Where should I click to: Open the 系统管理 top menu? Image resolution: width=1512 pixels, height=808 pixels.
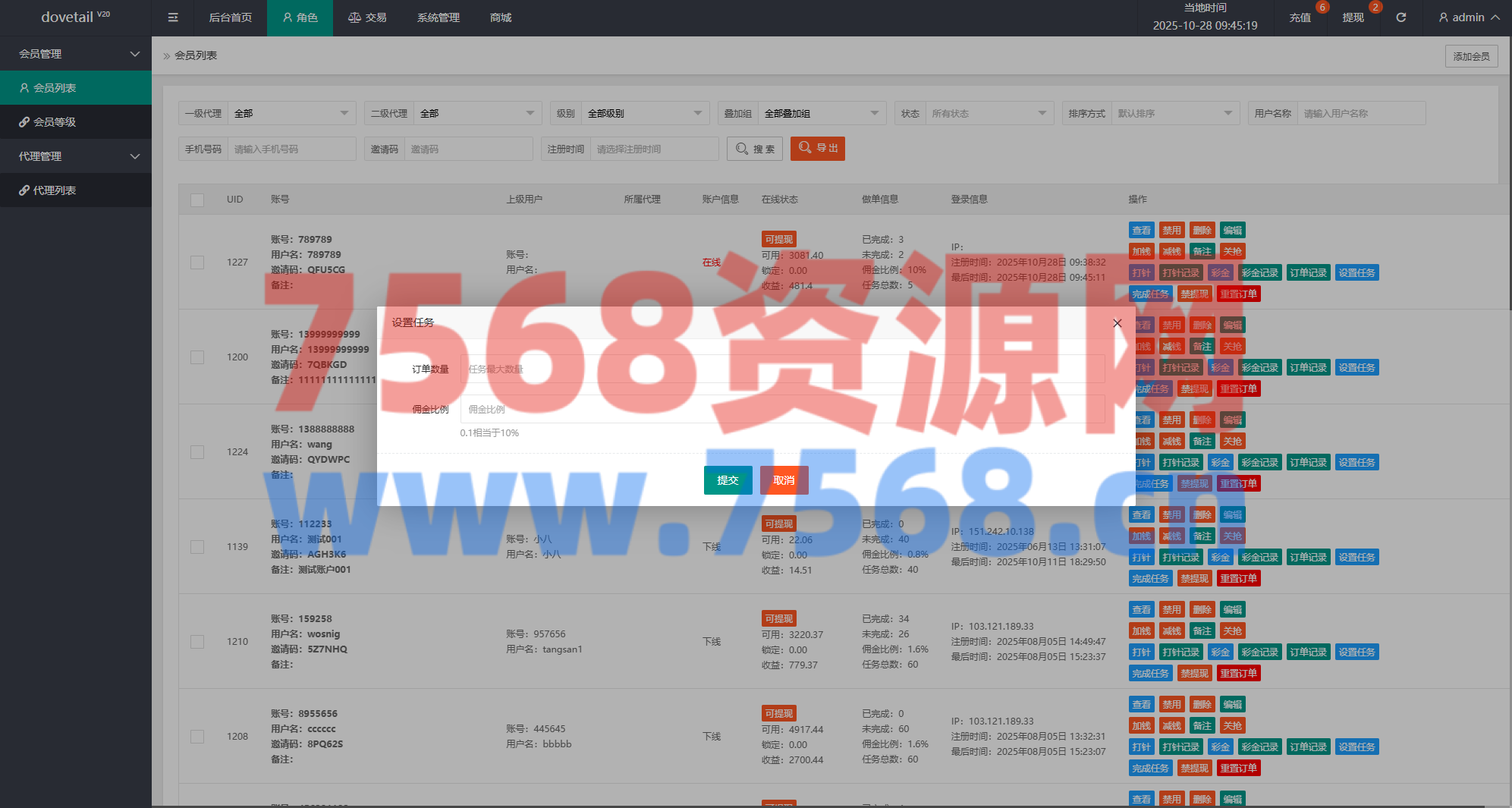(x=438, y=17)
